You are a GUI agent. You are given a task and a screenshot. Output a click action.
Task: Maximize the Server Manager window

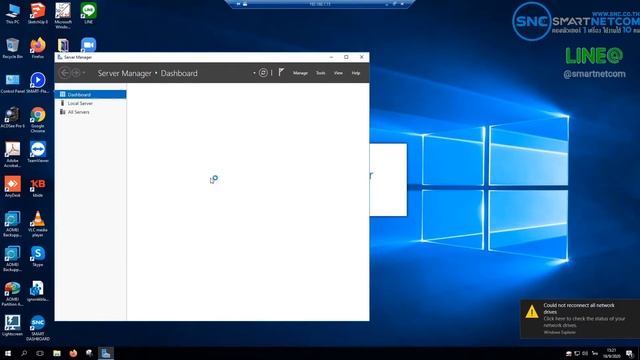[x=346, y=57]
